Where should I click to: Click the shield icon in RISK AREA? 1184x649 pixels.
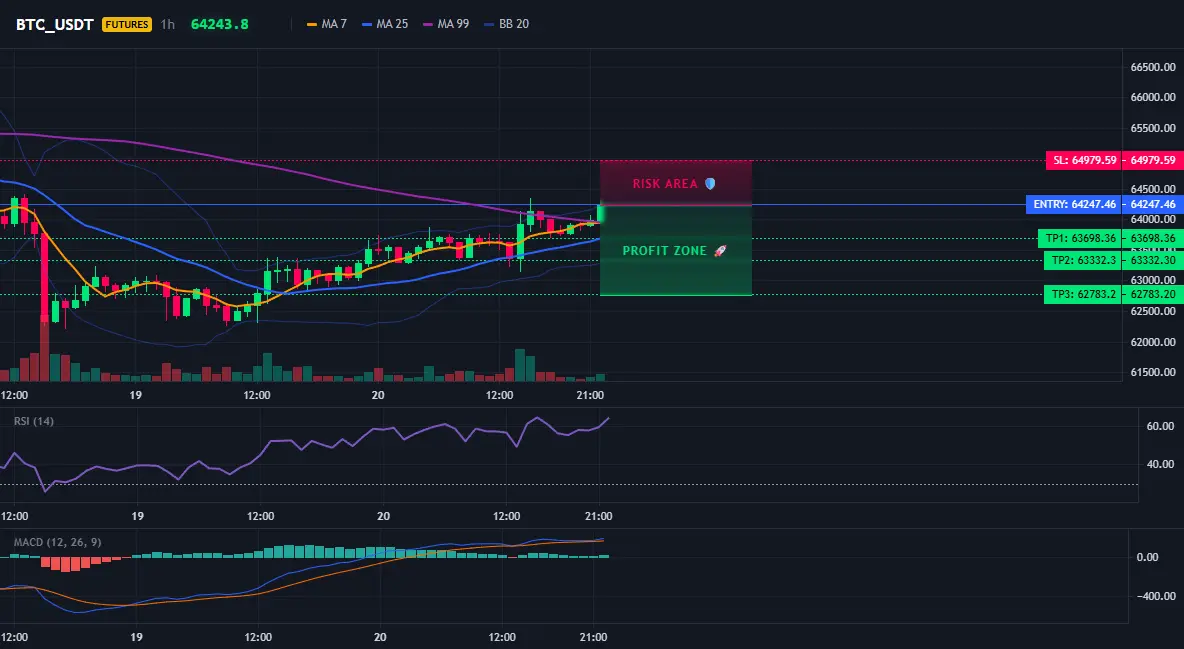pyautogui.click(x=710, y=184)
